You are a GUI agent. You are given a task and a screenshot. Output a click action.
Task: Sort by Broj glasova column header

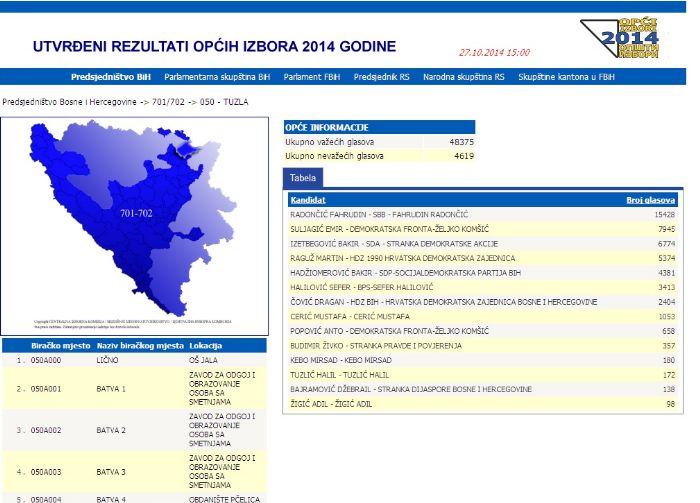650,200
